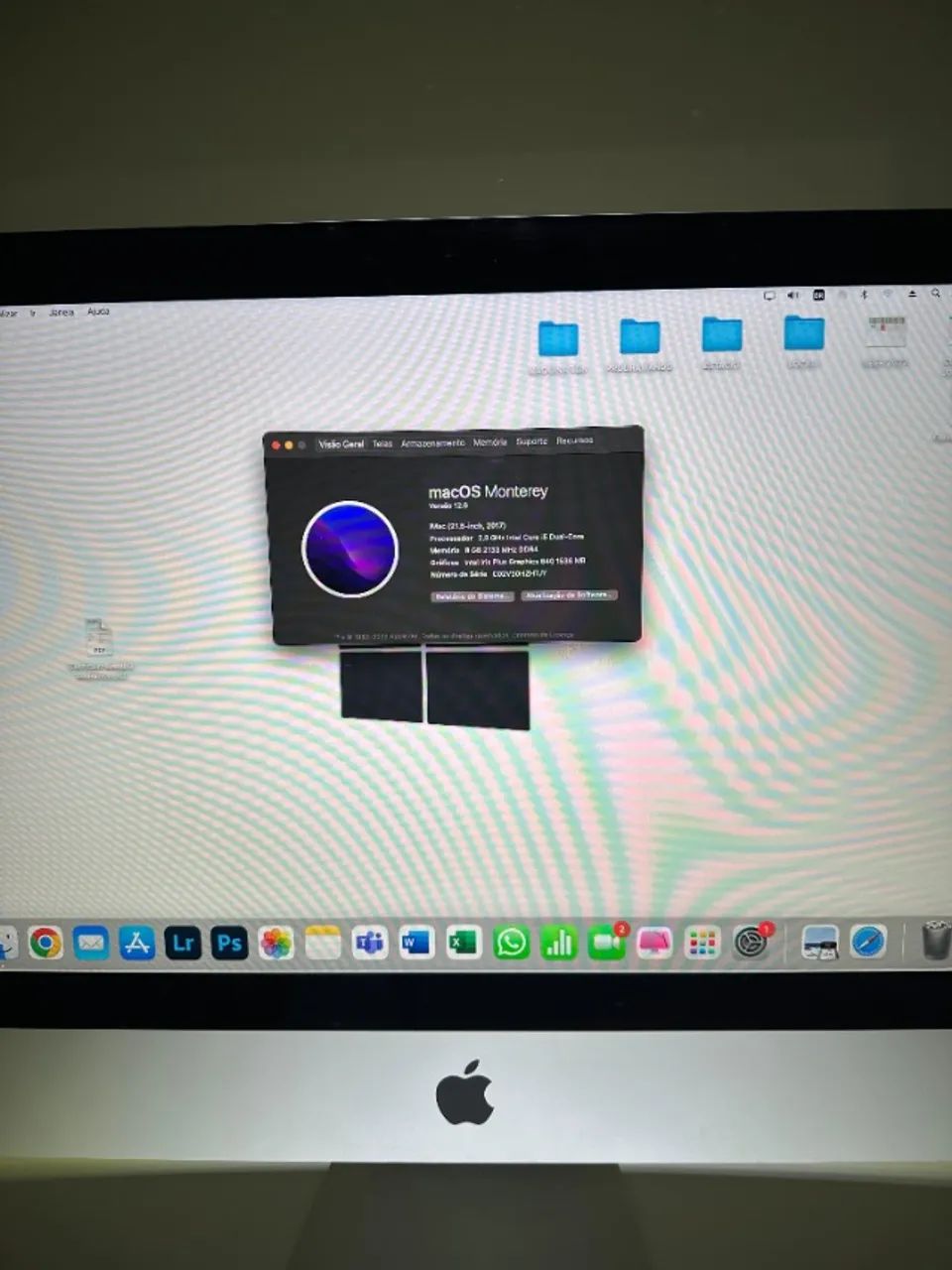Click the Relatório do Sistema button

[x=472, y=596]
